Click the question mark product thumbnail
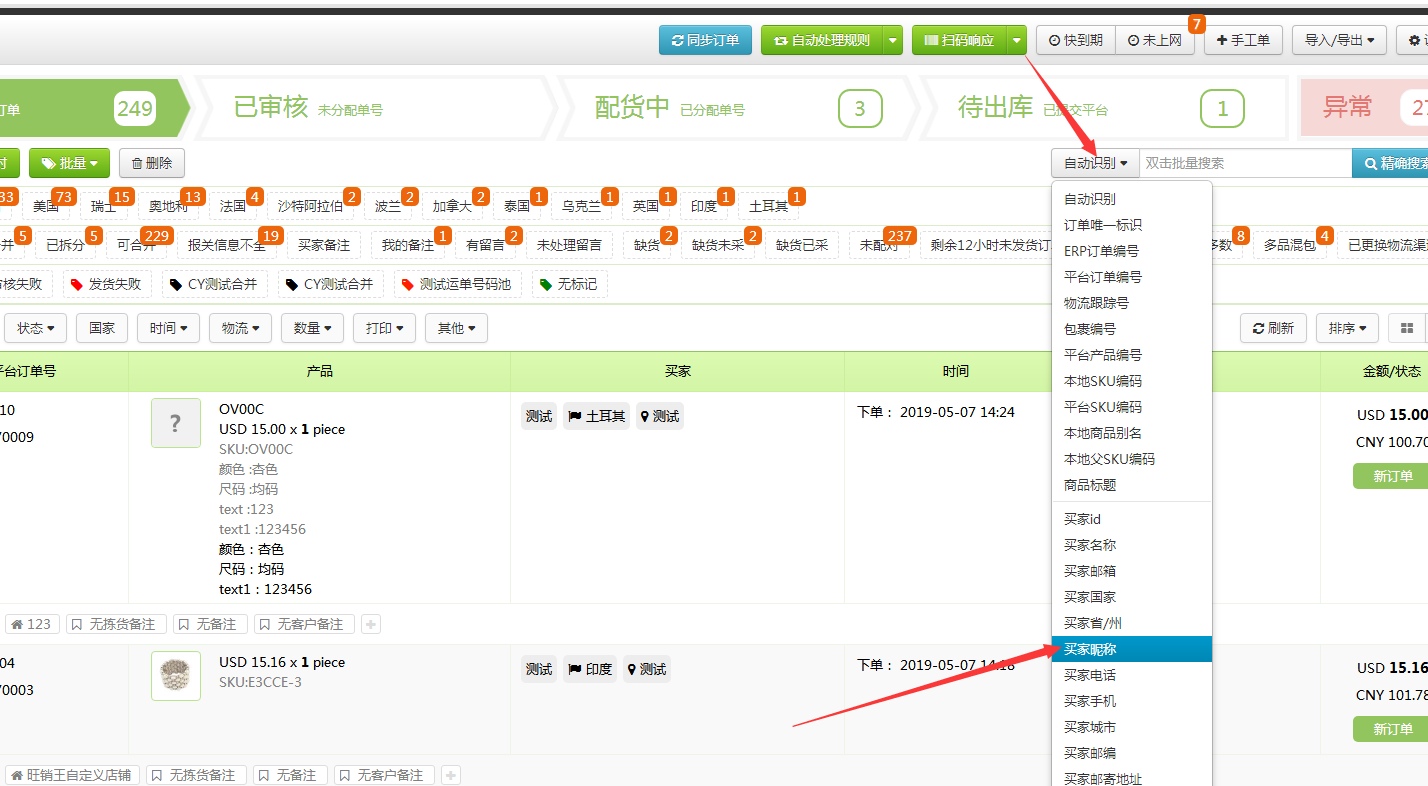 pos(176,423)
